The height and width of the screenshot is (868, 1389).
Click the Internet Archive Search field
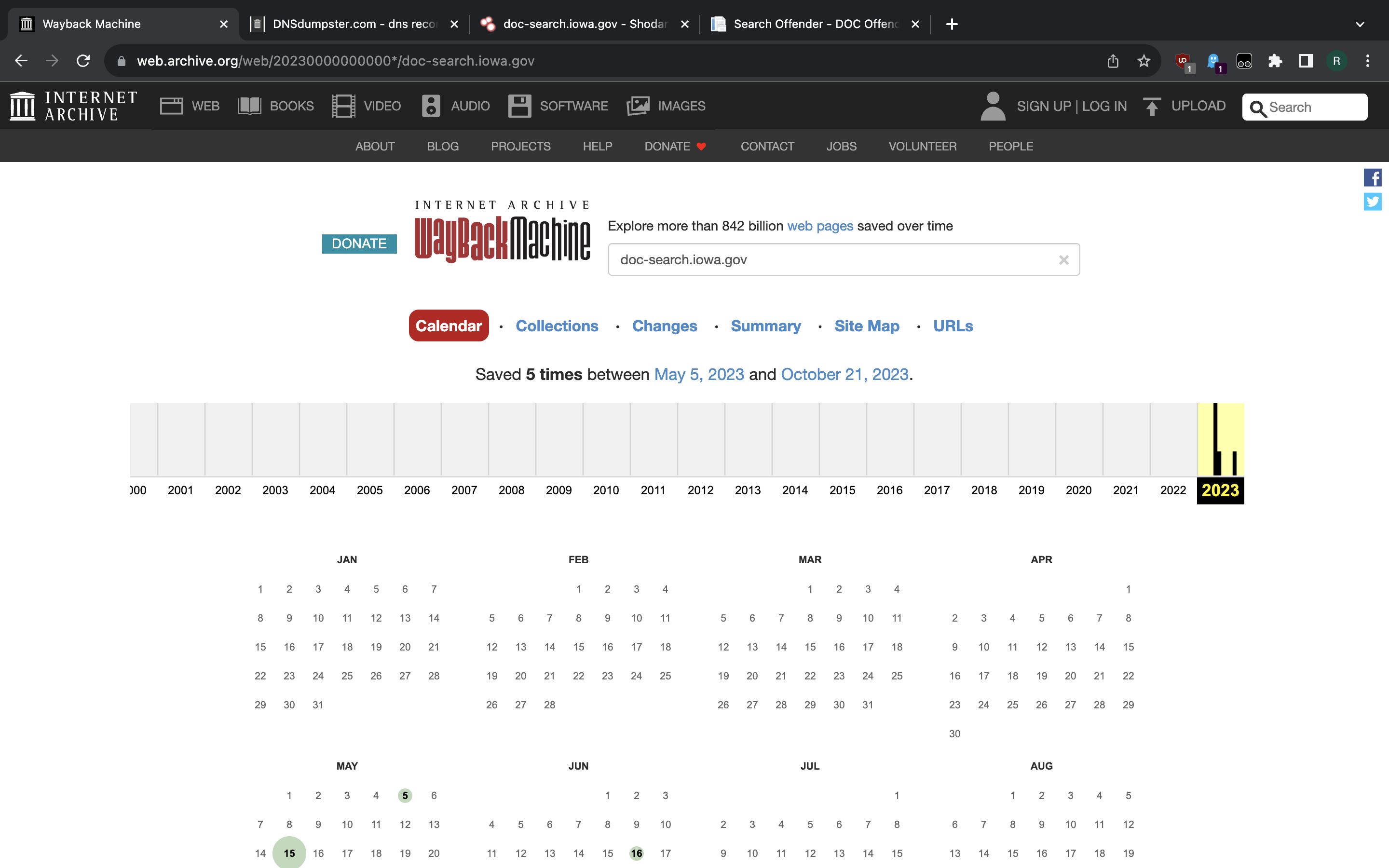coord(1305,108)
